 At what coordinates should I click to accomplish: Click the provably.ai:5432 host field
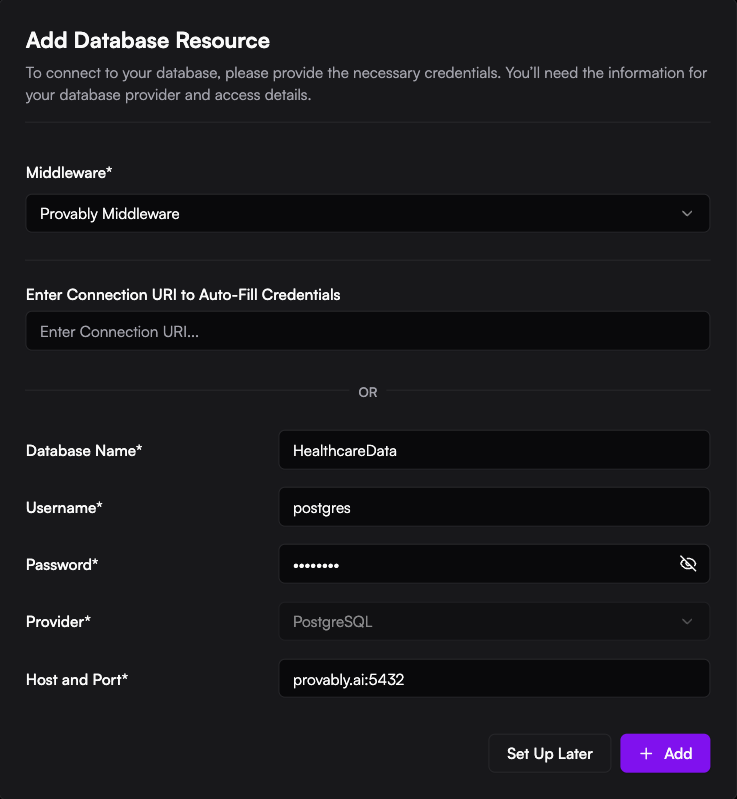tap(493, 679)
